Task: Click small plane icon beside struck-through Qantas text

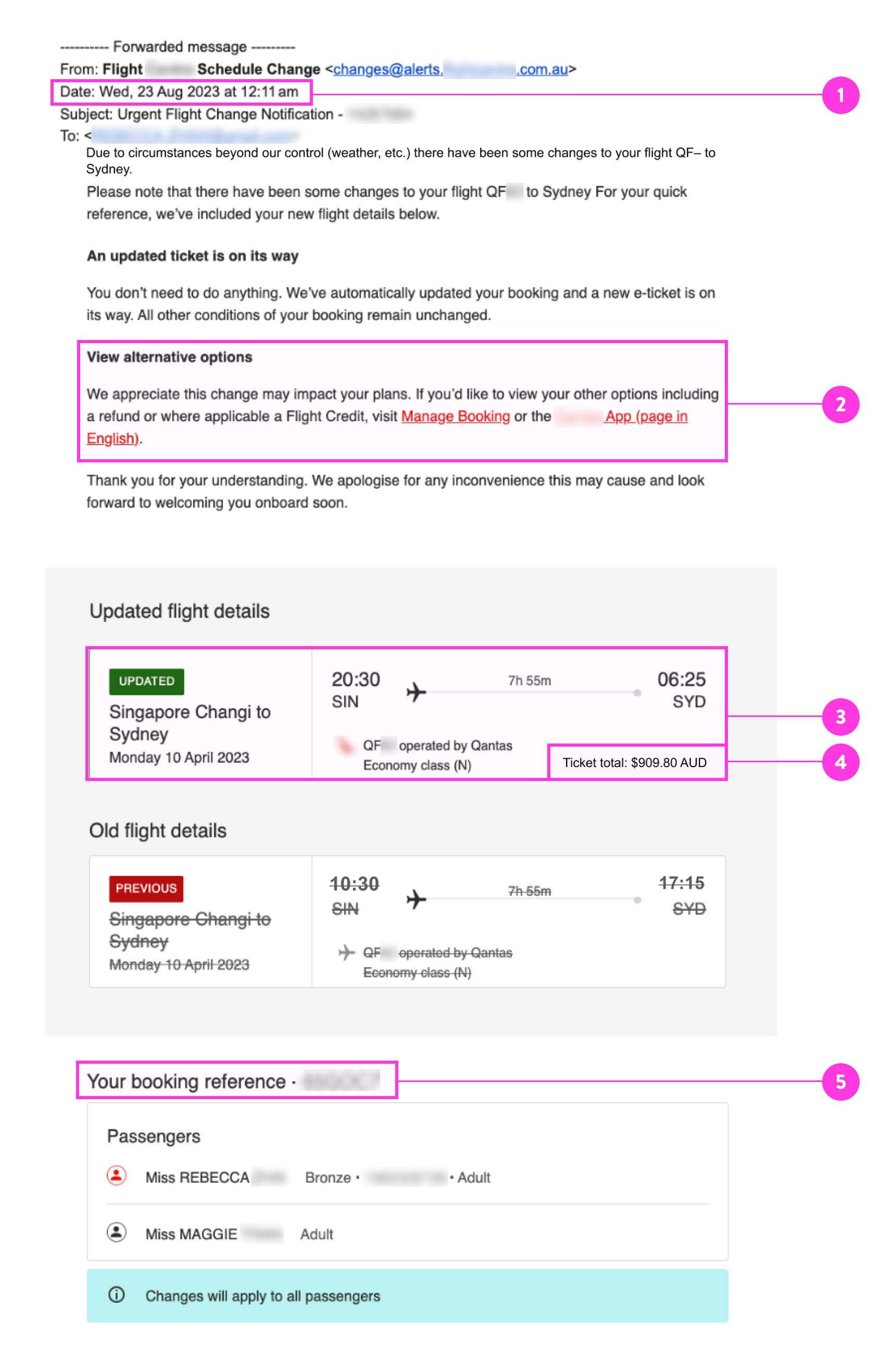Action: (346, 952)
